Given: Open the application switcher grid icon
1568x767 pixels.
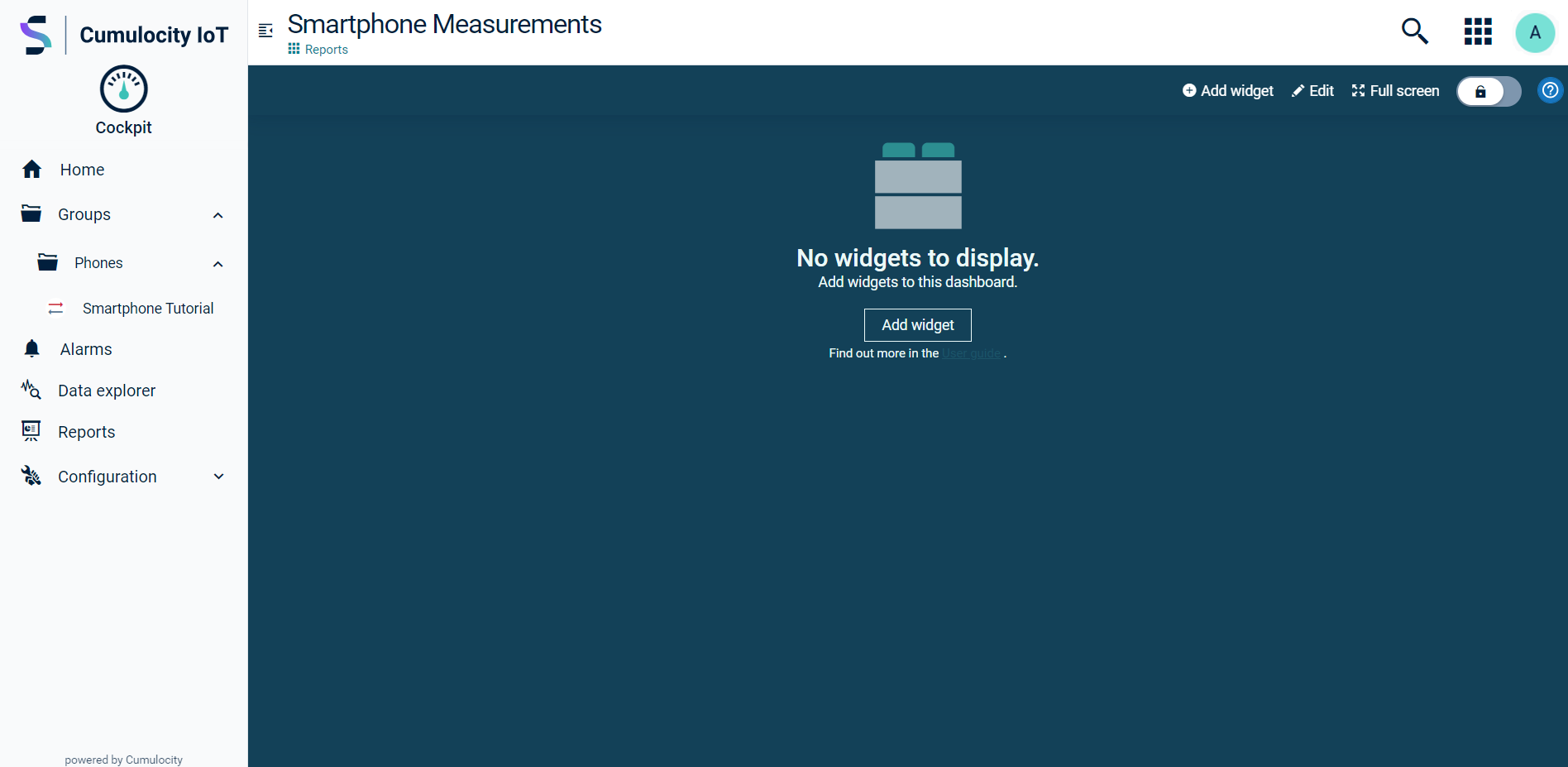Looking at the screenshot, I should pos(1478,31).
